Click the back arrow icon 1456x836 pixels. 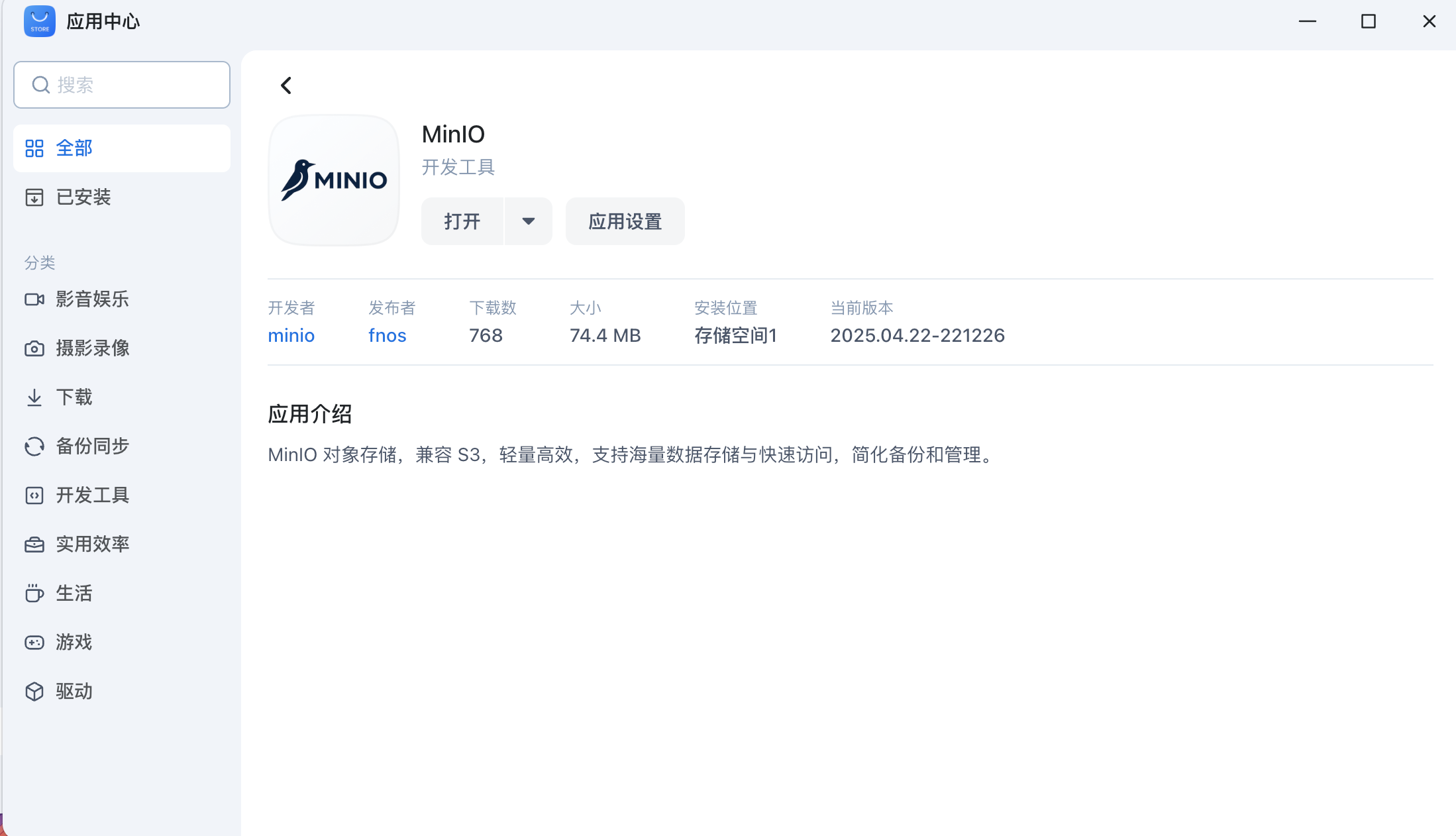(286, 85)
